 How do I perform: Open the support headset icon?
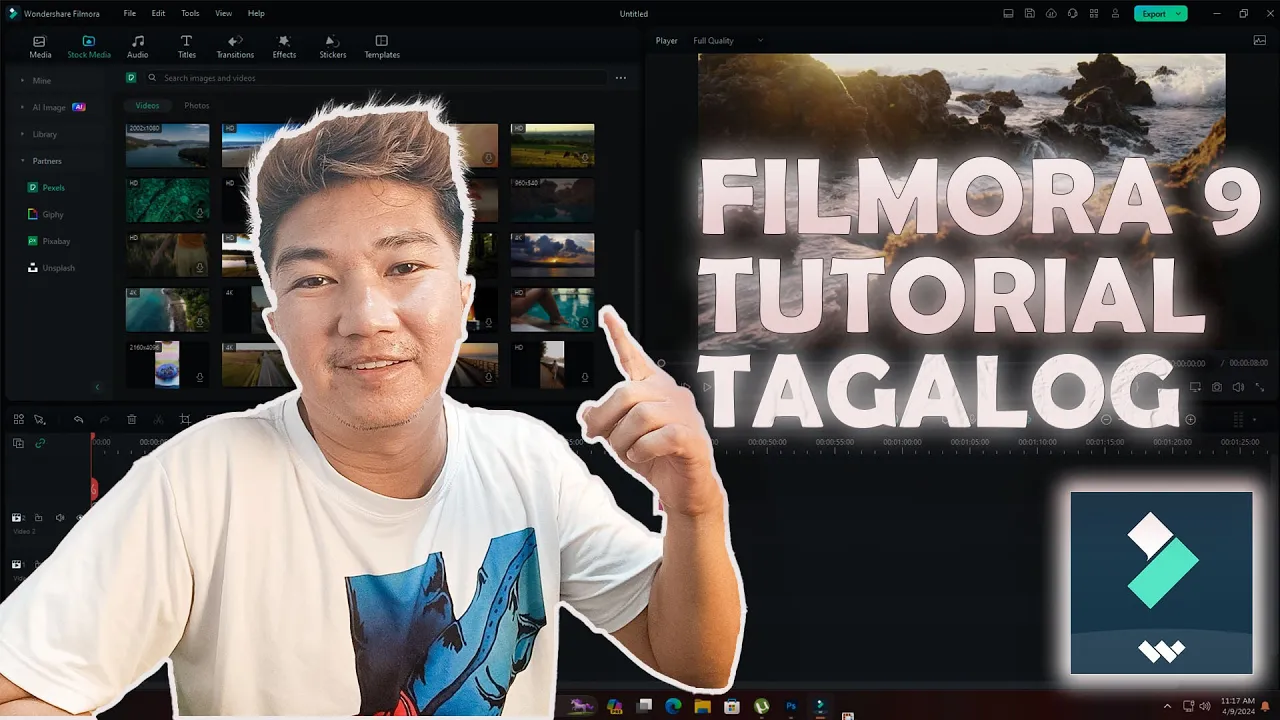coord(1072,13)
